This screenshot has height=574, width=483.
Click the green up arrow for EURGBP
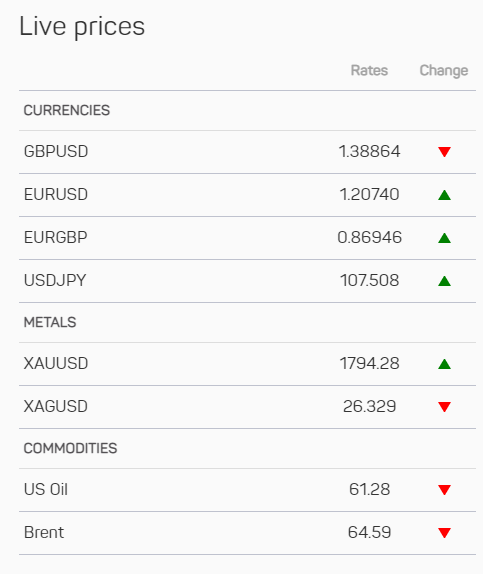pyautogui.click(x=444, y=238)
